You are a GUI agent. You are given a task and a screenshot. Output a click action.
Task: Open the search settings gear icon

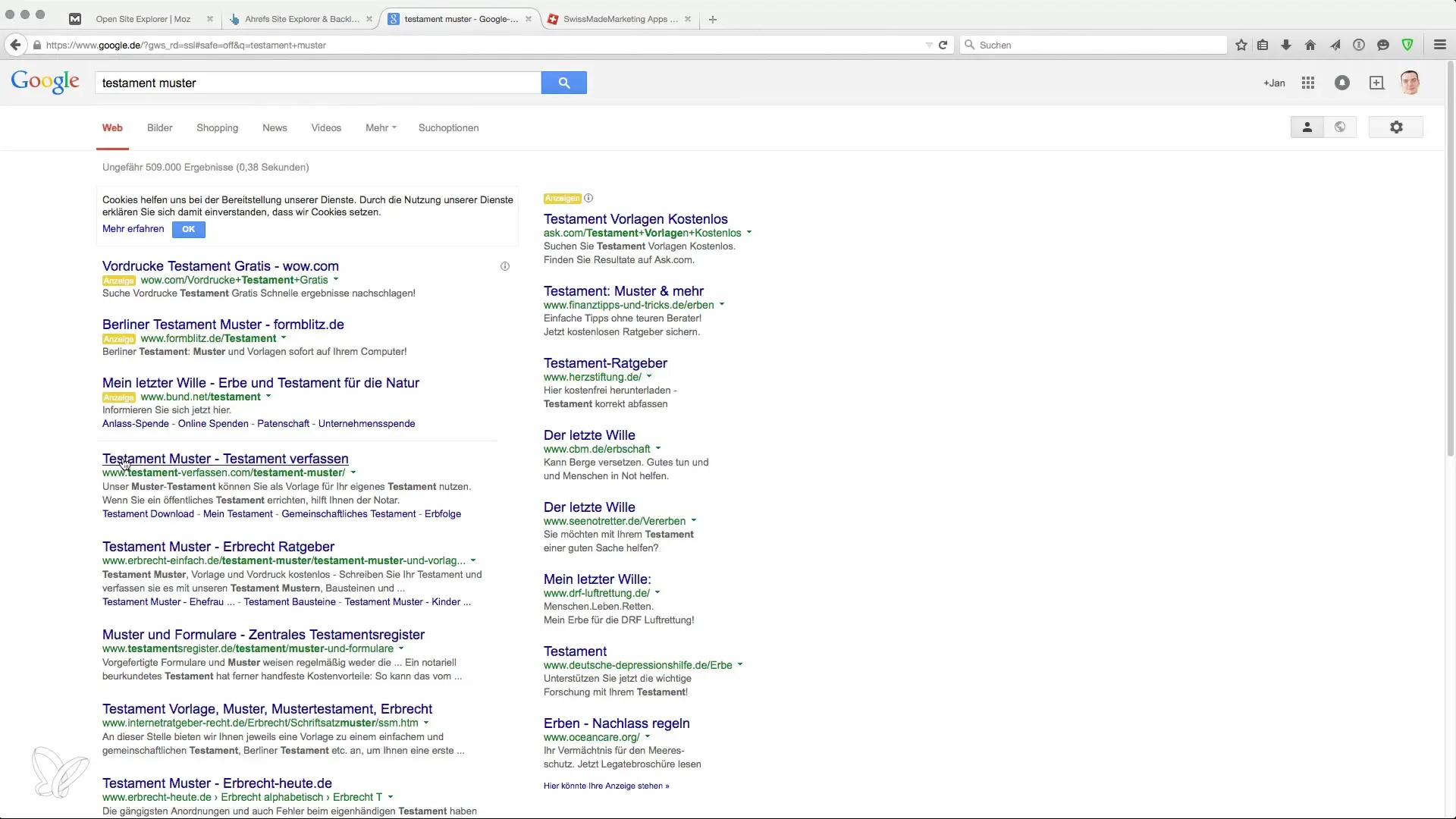click(x=1396, y=127)
